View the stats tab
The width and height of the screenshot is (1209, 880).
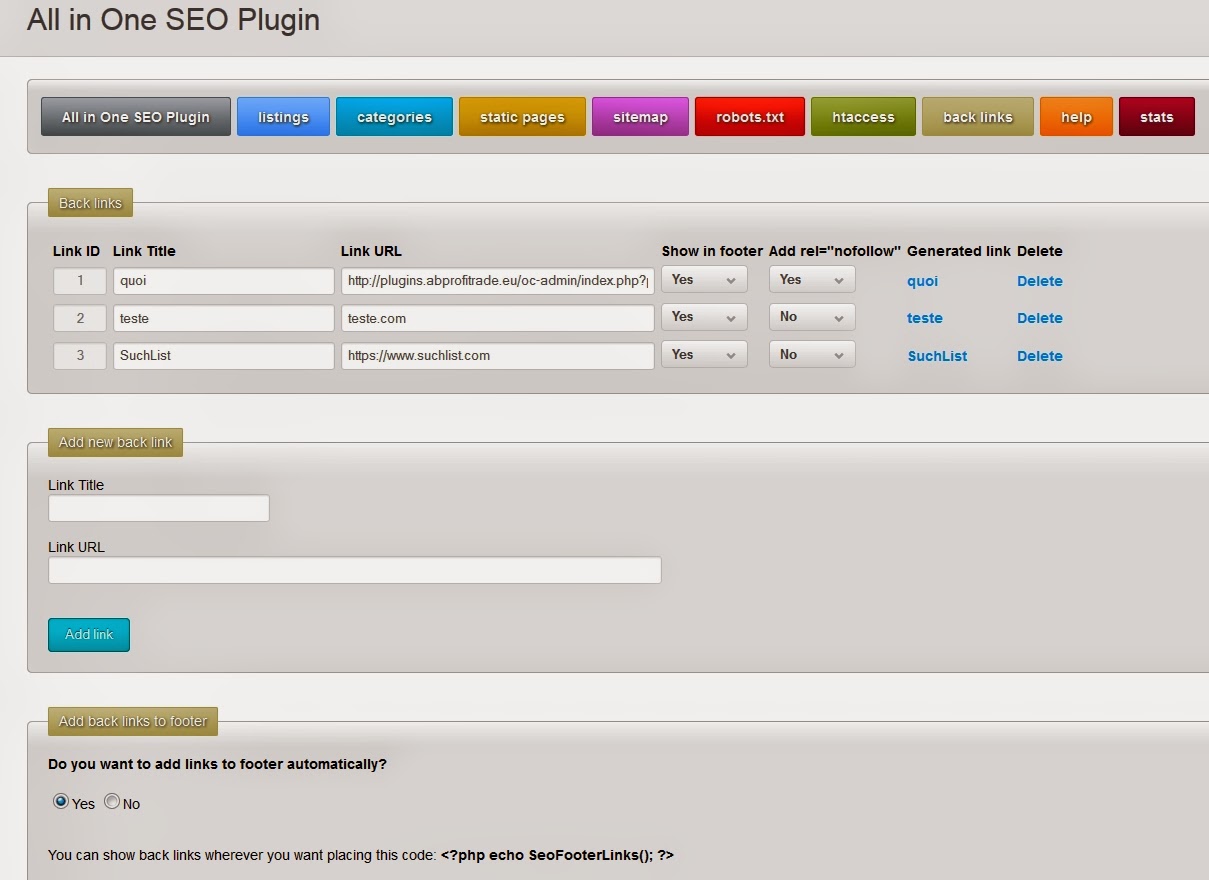click(x=1156, y=117)
